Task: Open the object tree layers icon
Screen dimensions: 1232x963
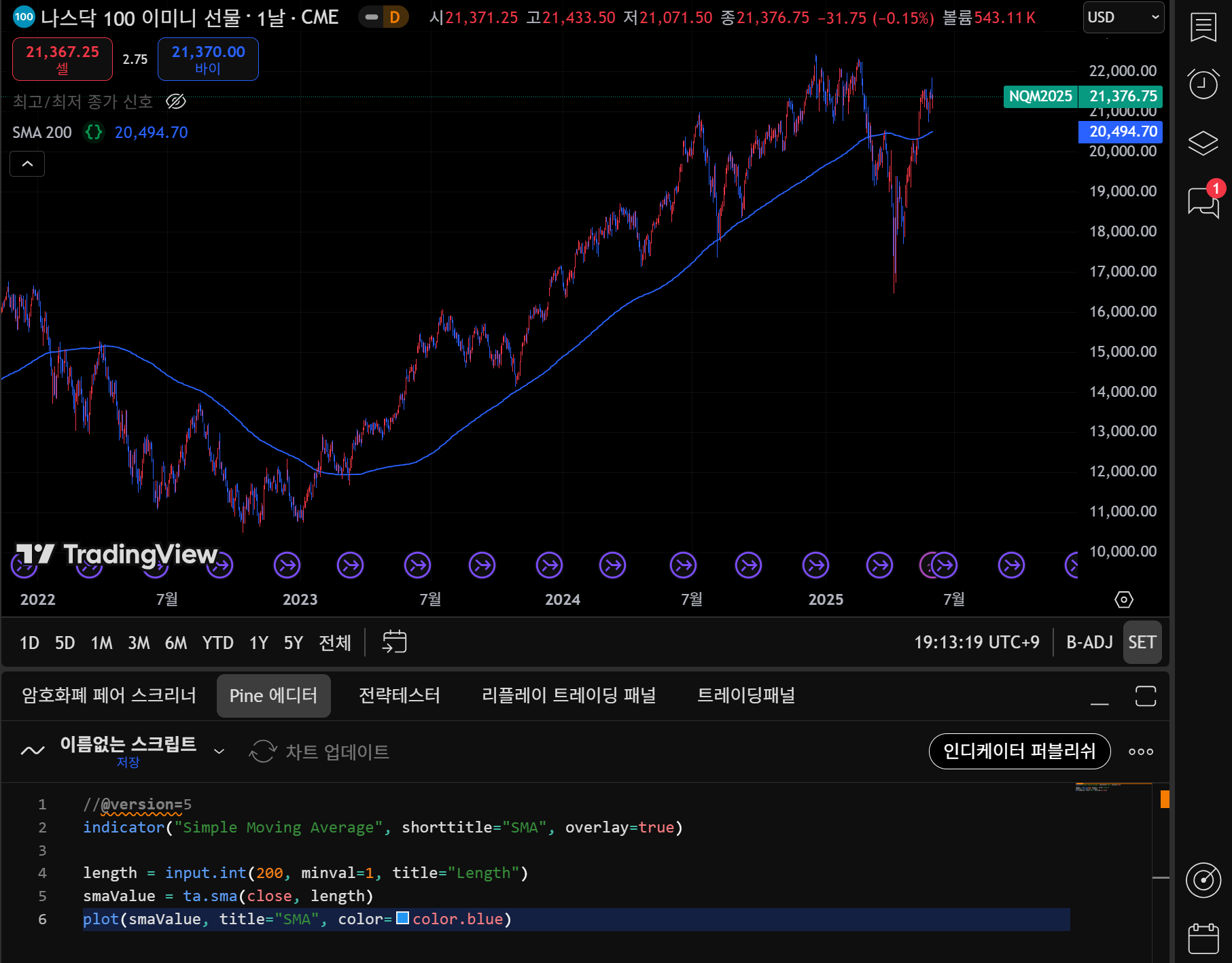Action: (1203, 143)
